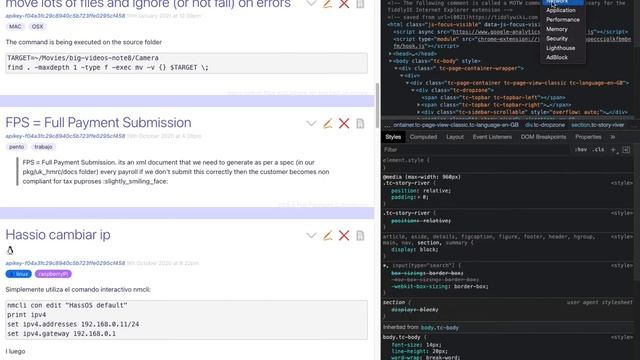Screen dimensions: 640x360
Task: Select Performance from DevTools overflow menu
Action: [563, 20]
